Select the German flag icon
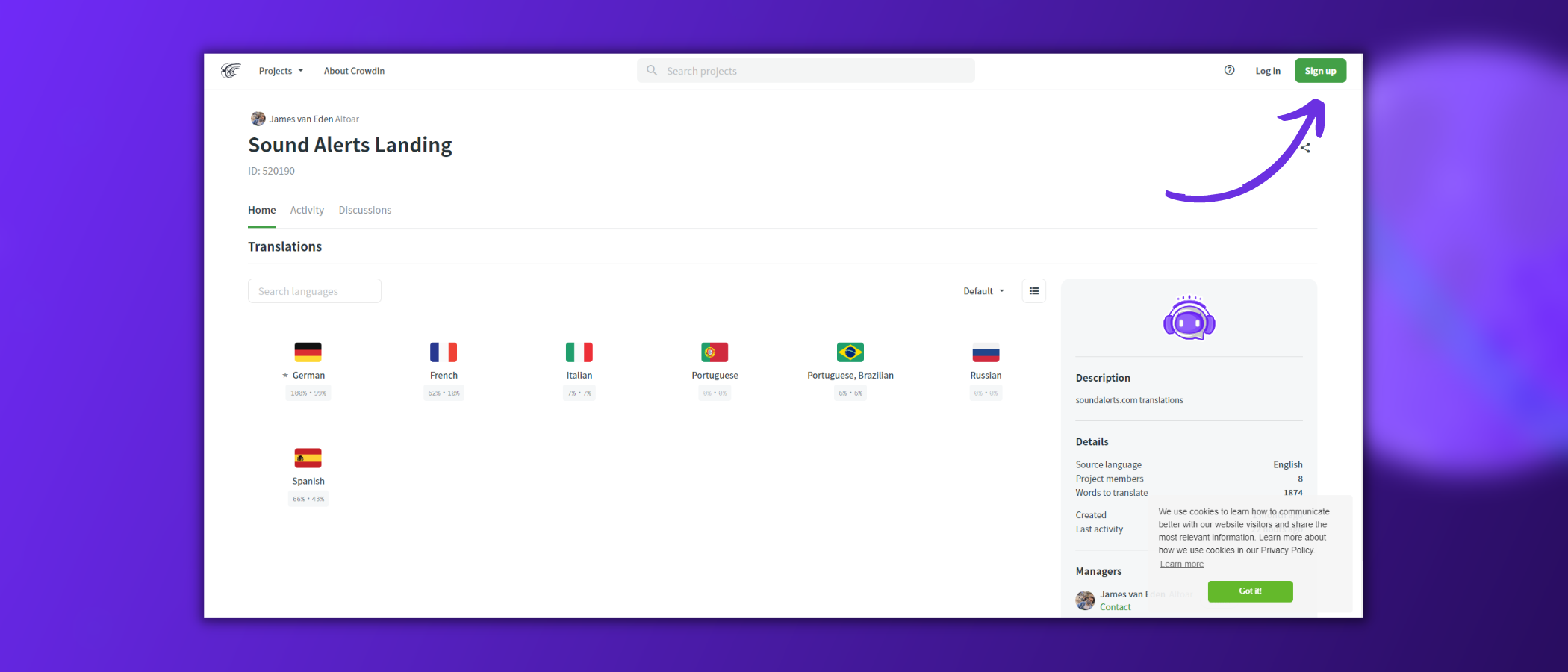 [308, 352]
